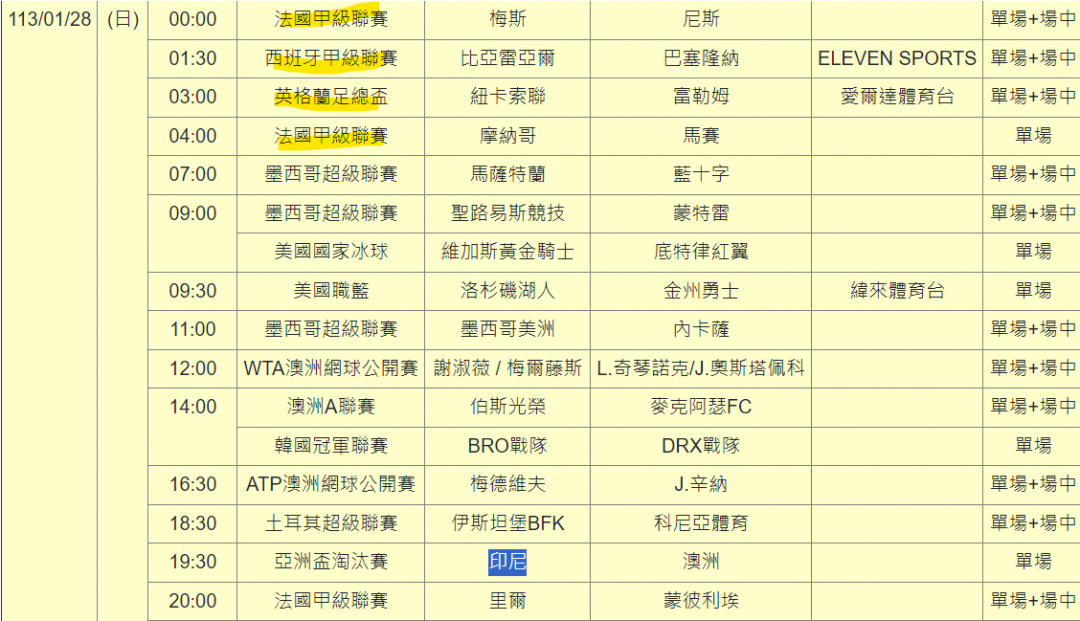Image resolution: width=1080 pixels, height=621 pixels.
Task: Click league WTA澳洲網球公開賽
Action: pos(331,368)
